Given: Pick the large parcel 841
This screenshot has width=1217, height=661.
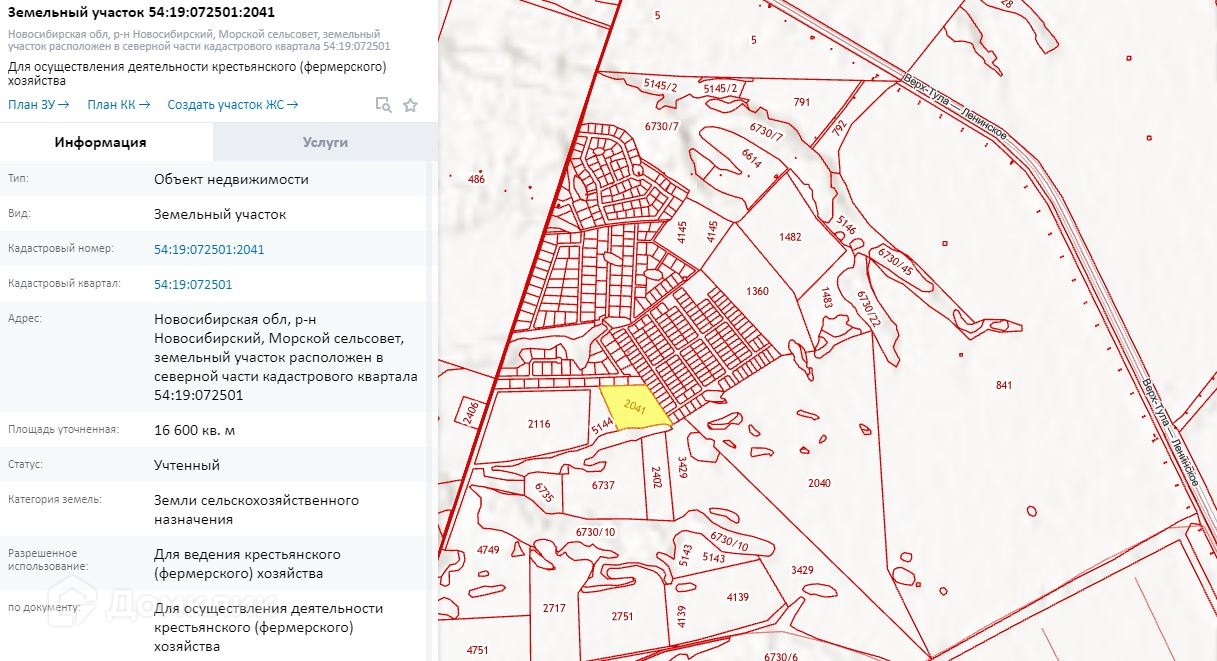Looking at the screenshot, I should [x=1004, y=385].
